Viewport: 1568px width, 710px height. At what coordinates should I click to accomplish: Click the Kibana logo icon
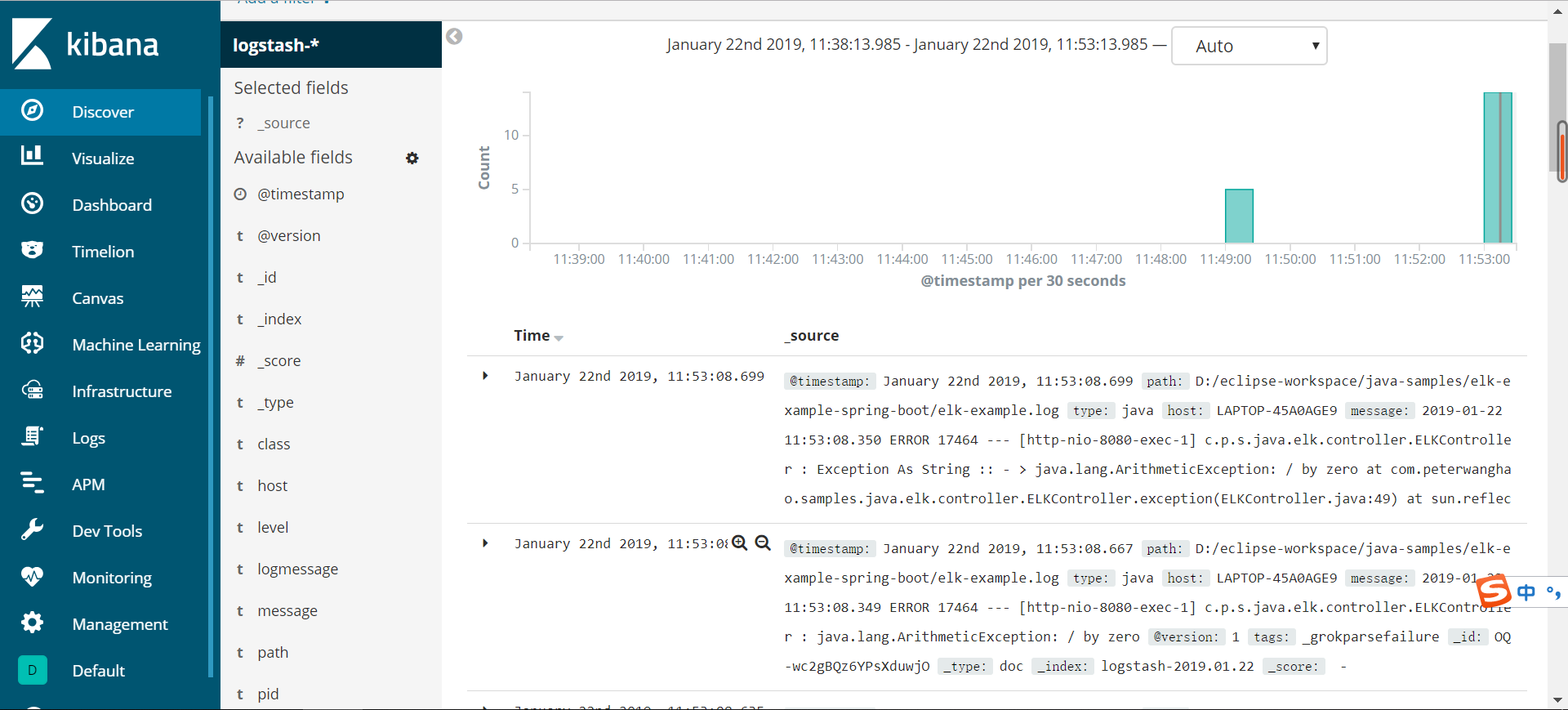point(33,43)
